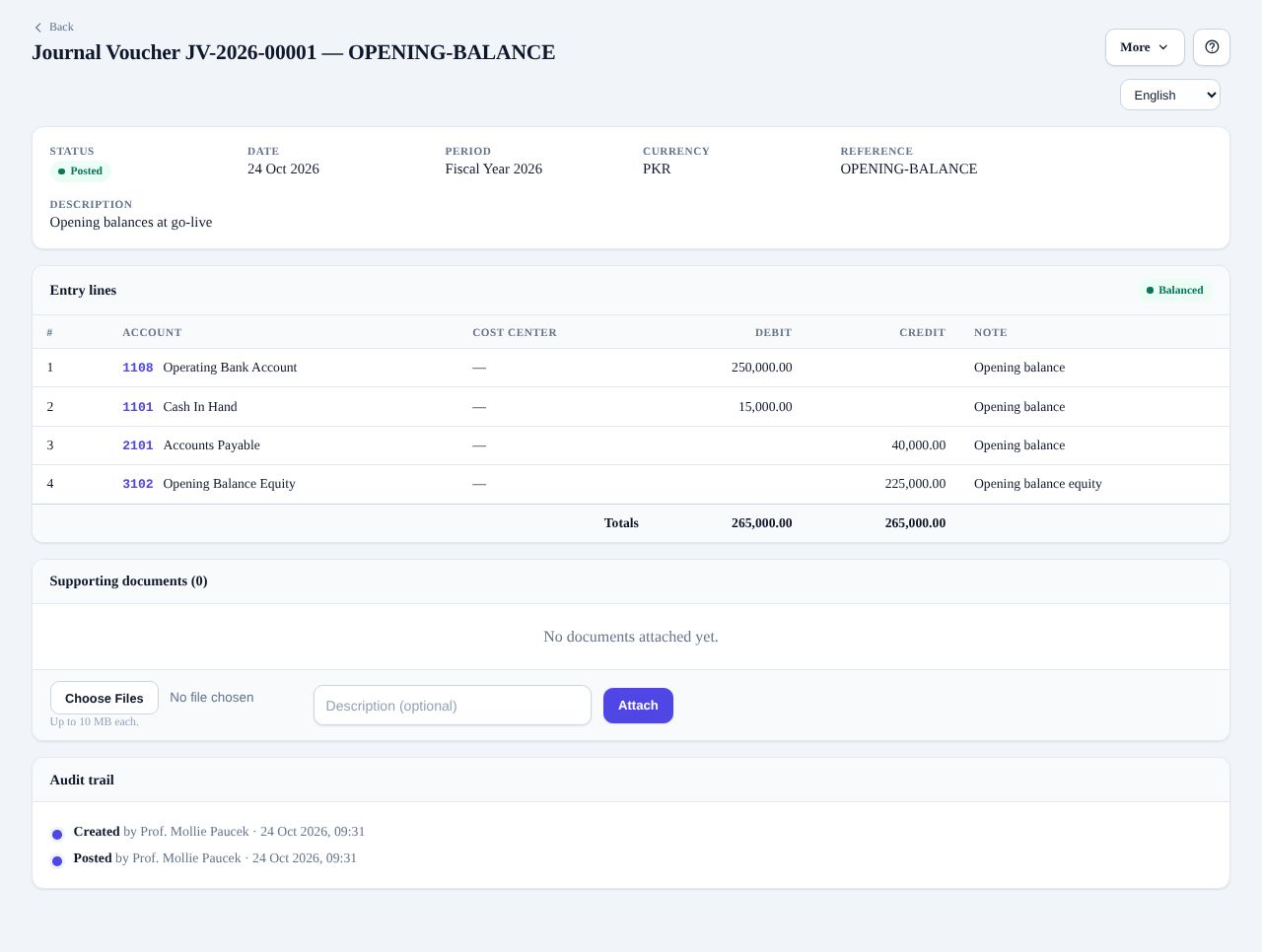Click the 24 Oct 2026 date value

click(x=283, y=170)
